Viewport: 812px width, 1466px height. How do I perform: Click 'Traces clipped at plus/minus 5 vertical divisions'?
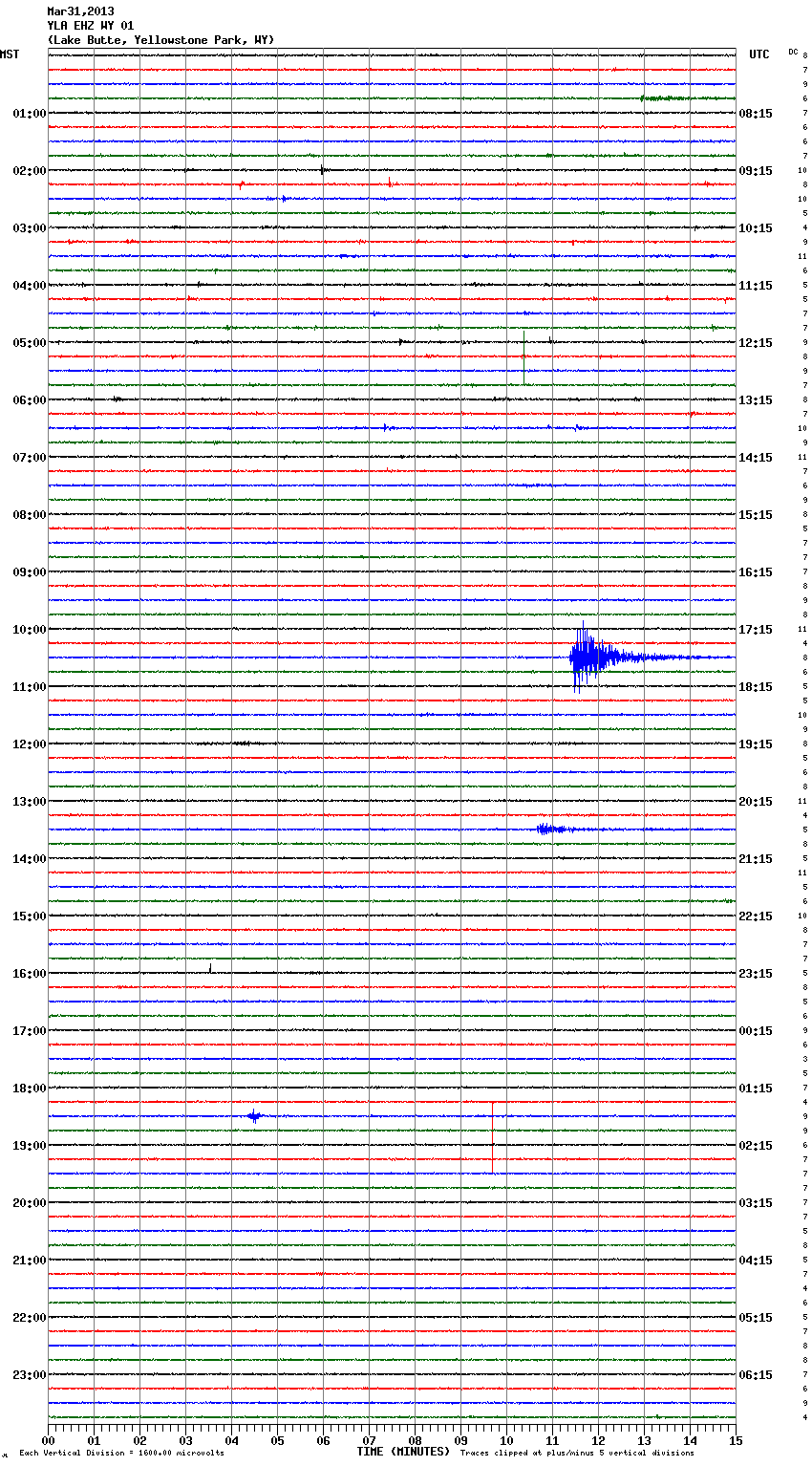577,1453
